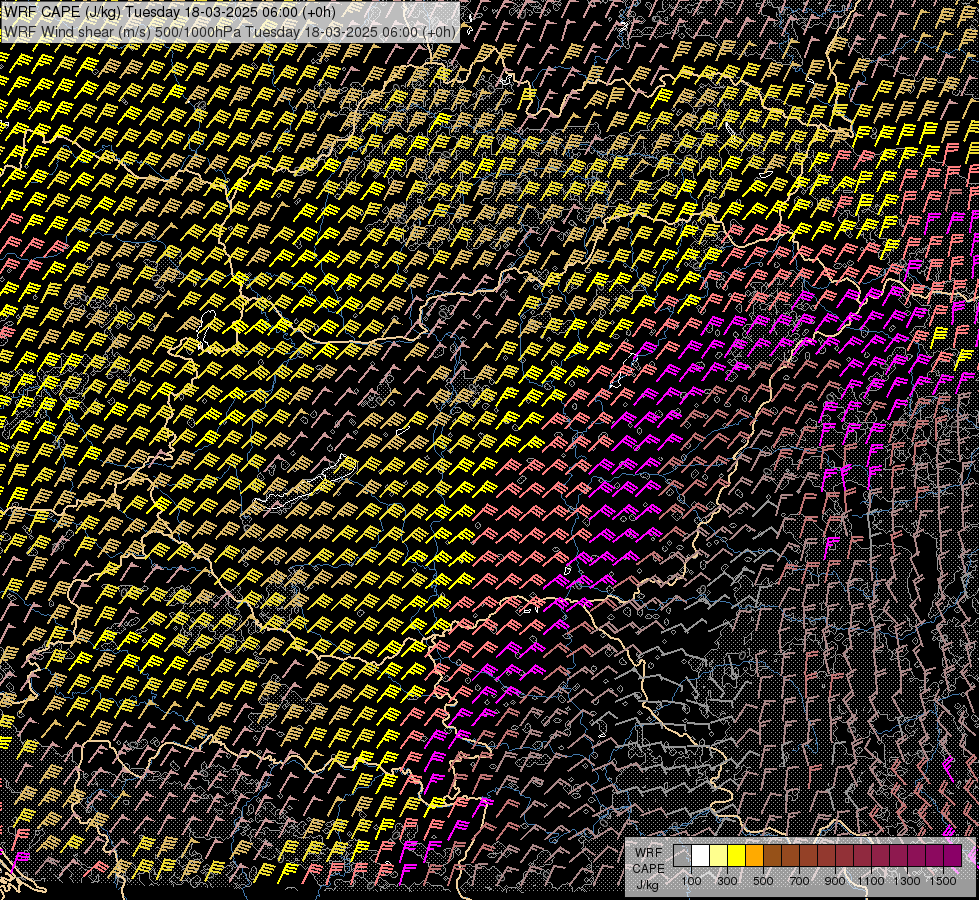This screenshot has width=979, height=900.
Task: Click the 1500 label on the legend
Action: pos(943,881)
